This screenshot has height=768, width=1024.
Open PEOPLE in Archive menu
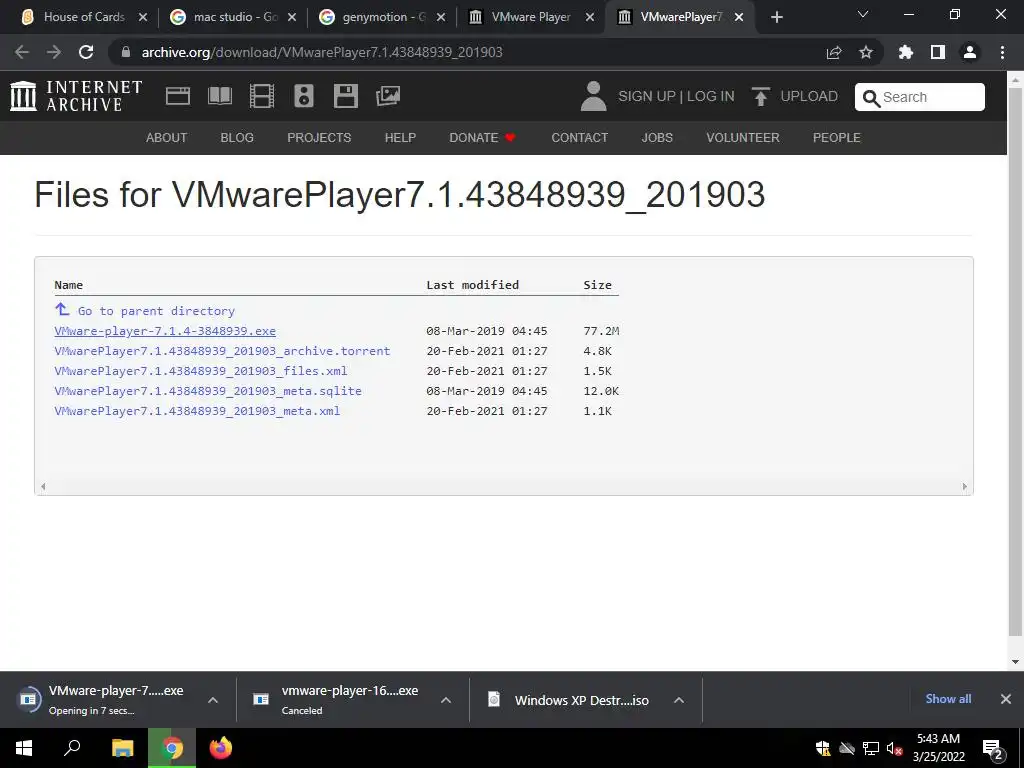click(x=837, y=138)
